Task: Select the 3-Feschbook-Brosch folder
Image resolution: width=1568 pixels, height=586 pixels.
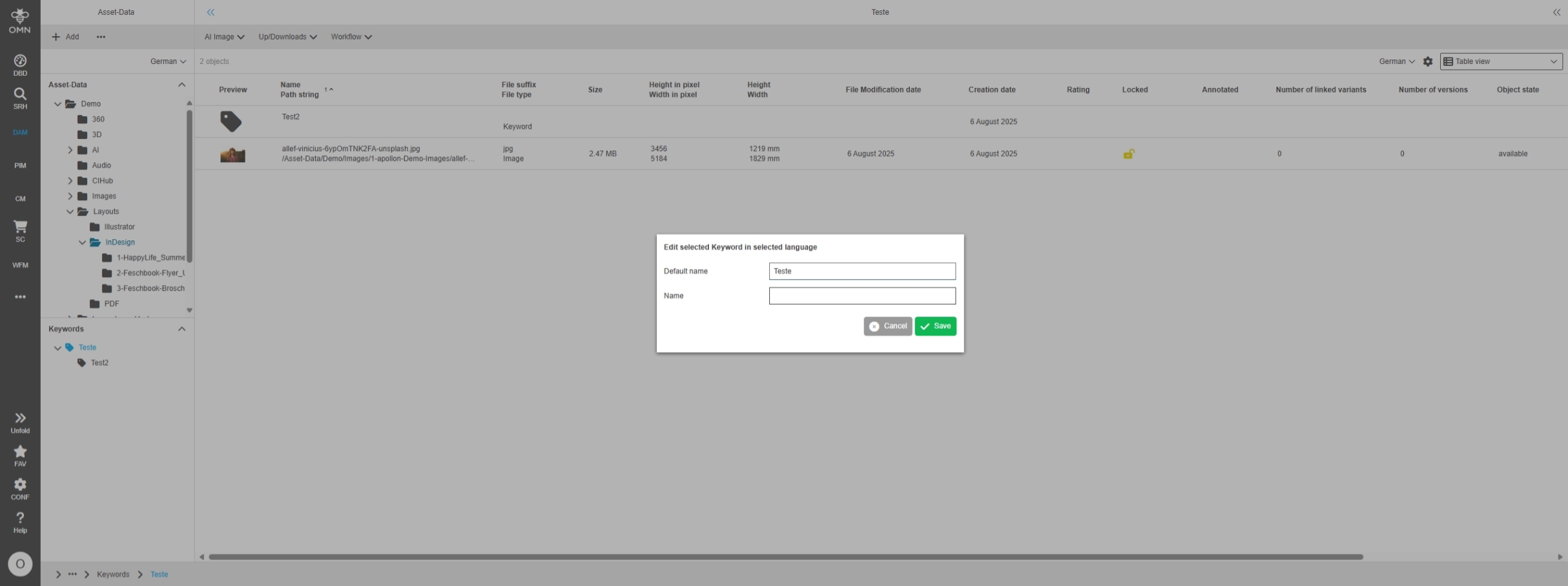Action: 150,289
